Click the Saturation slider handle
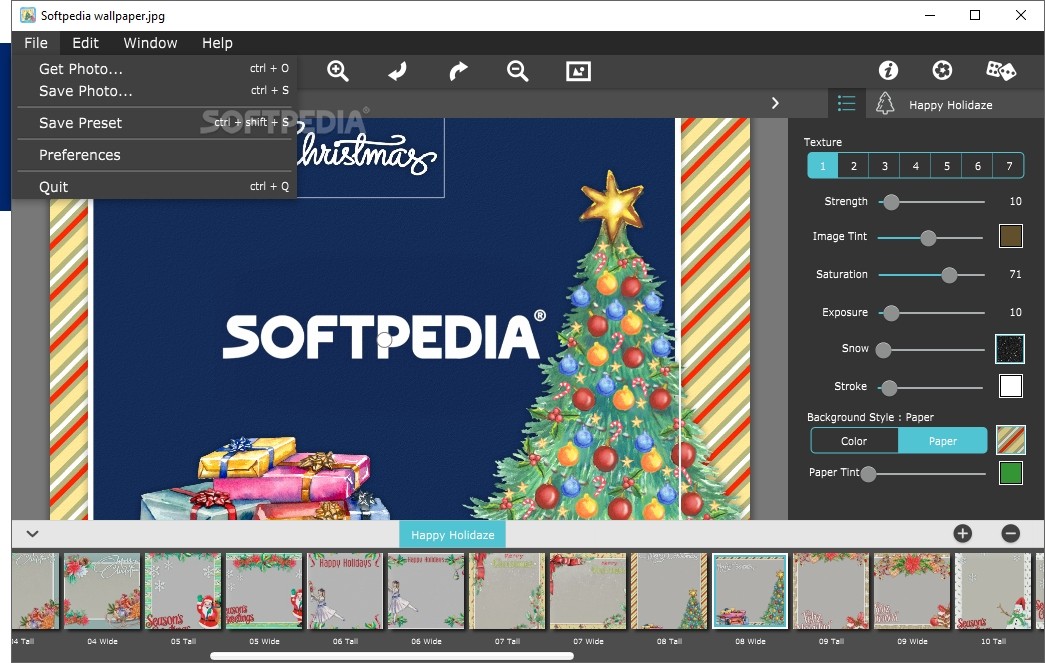 pyautogui.click(x=949, y=275)
